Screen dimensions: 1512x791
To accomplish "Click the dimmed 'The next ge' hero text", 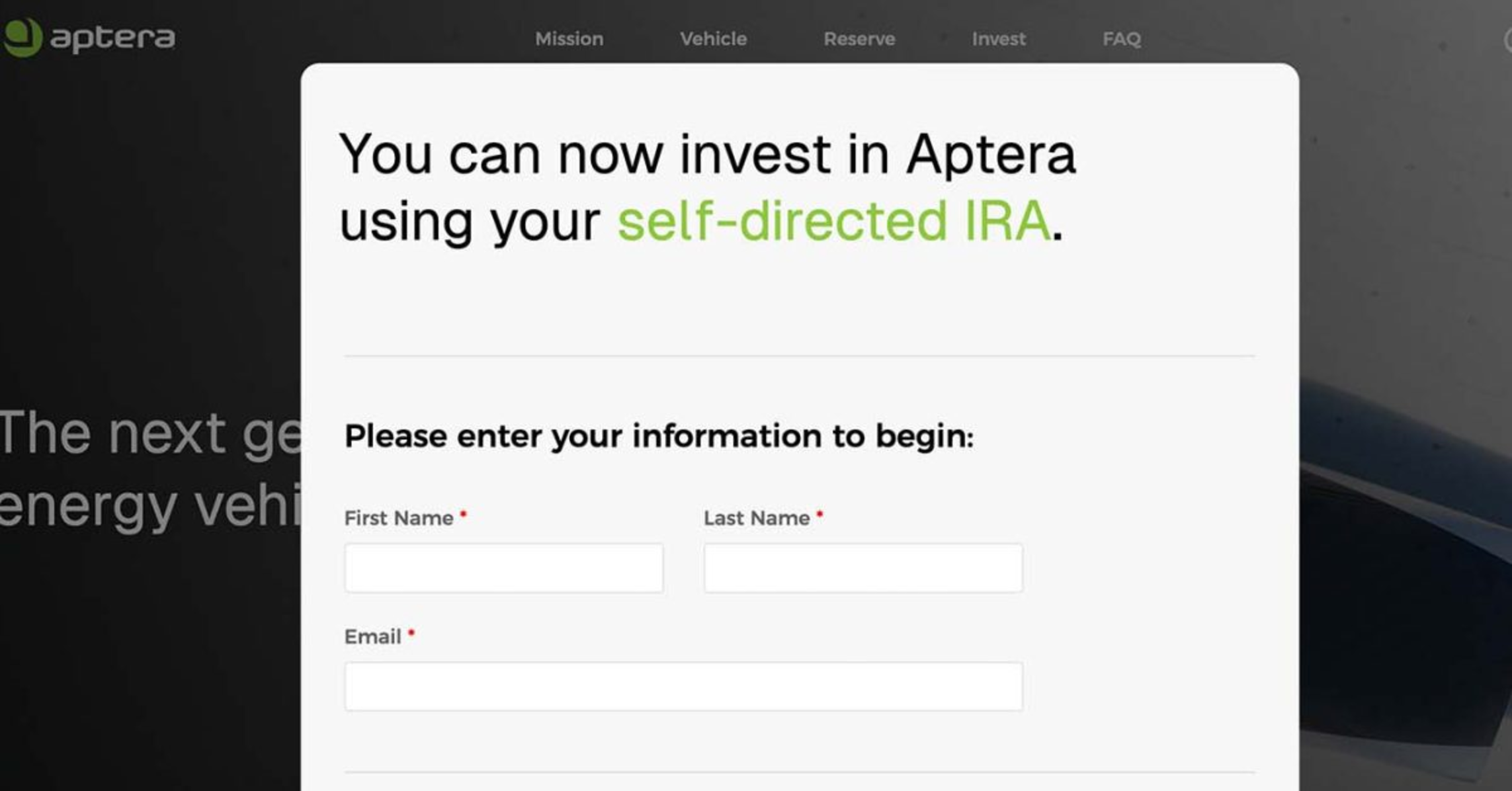I will [x=149, y=433].
